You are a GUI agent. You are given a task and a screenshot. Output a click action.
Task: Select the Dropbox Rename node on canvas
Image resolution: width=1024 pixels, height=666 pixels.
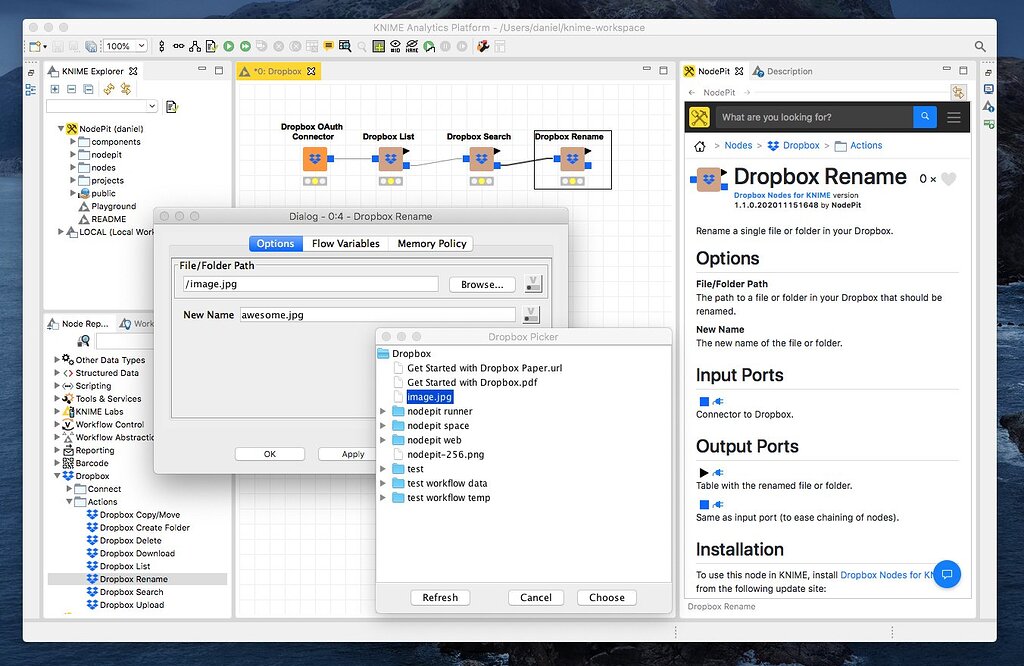click(x=572, y=159)
